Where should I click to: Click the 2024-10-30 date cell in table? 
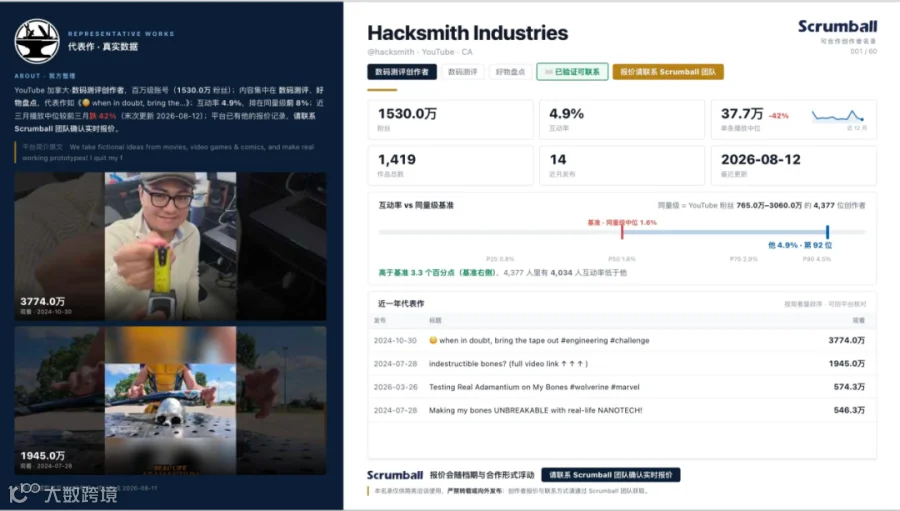395,340
